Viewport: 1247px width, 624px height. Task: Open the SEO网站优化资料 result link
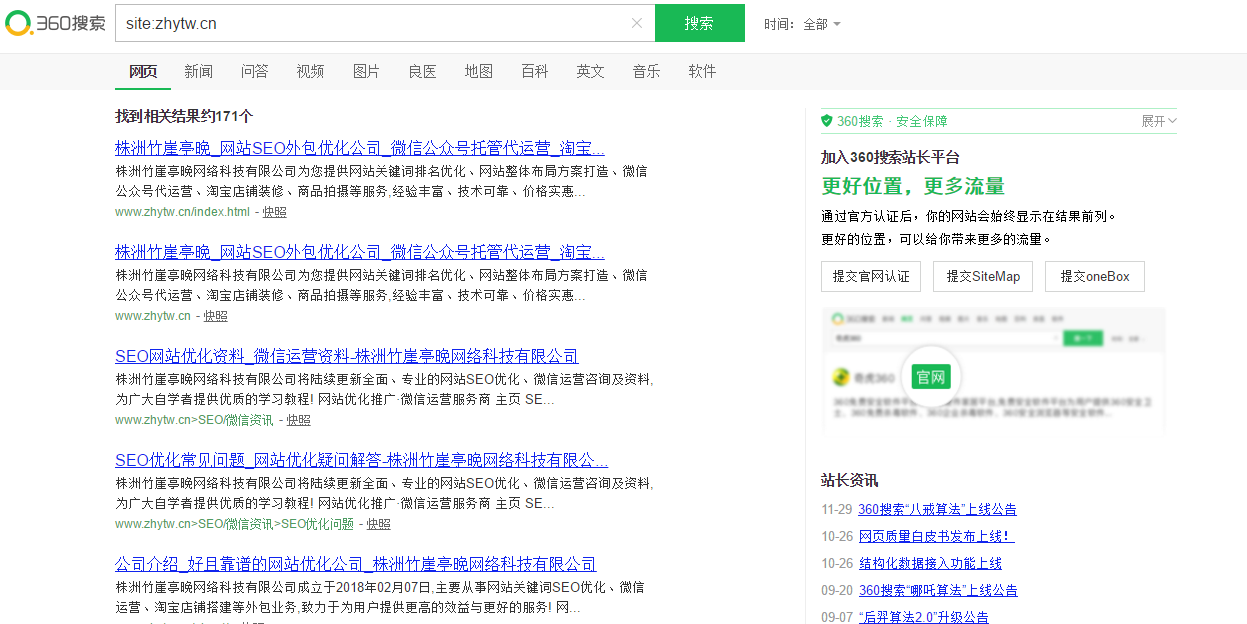[346, 356]
